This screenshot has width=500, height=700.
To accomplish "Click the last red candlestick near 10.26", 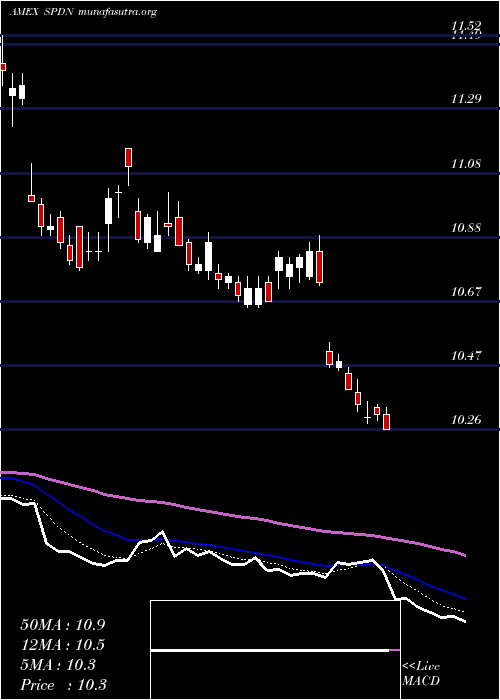I will 387,421.
